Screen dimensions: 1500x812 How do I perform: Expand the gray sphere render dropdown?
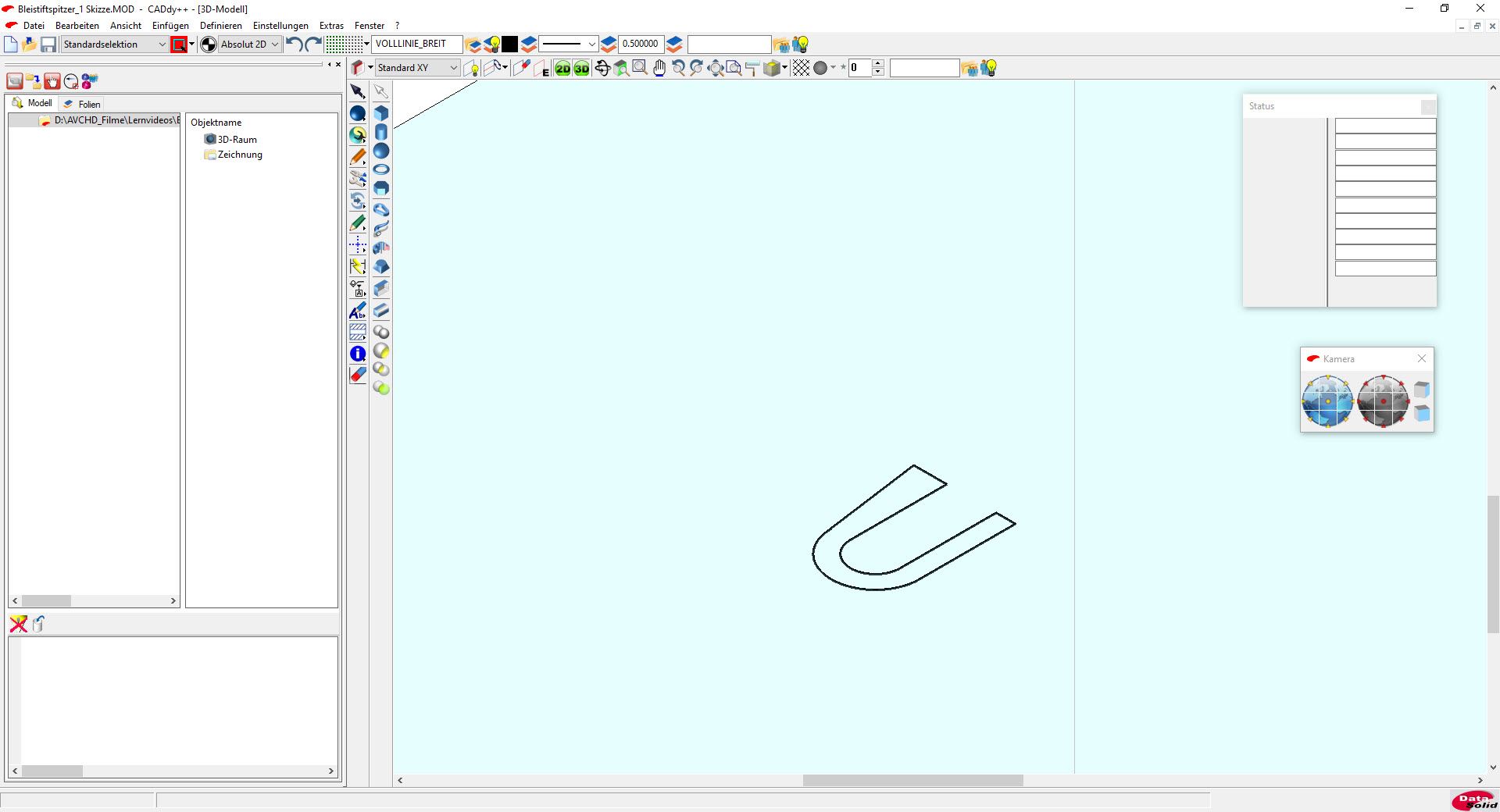pyautogui.click(x=833, y=68)
